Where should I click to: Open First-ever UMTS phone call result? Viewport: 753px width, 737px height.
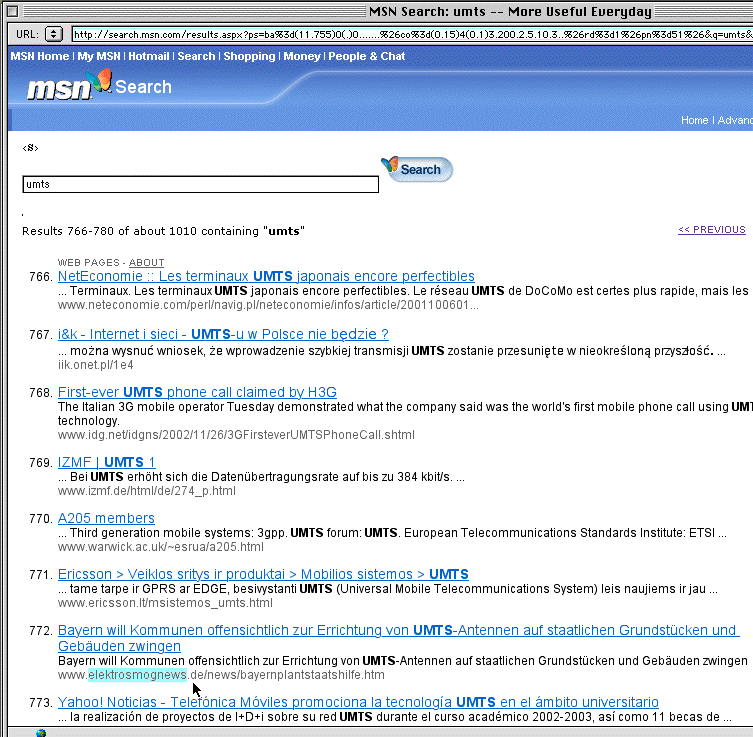click(x=197, y=392)
